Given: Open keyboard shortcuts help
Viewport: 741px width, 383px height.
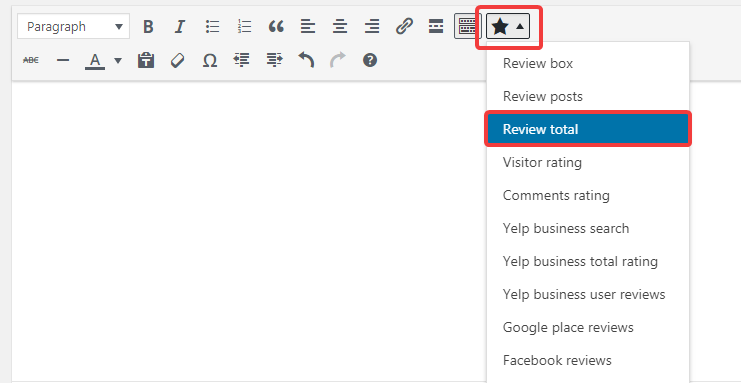Looking at the screenshot, I should (x=370, y=61).
